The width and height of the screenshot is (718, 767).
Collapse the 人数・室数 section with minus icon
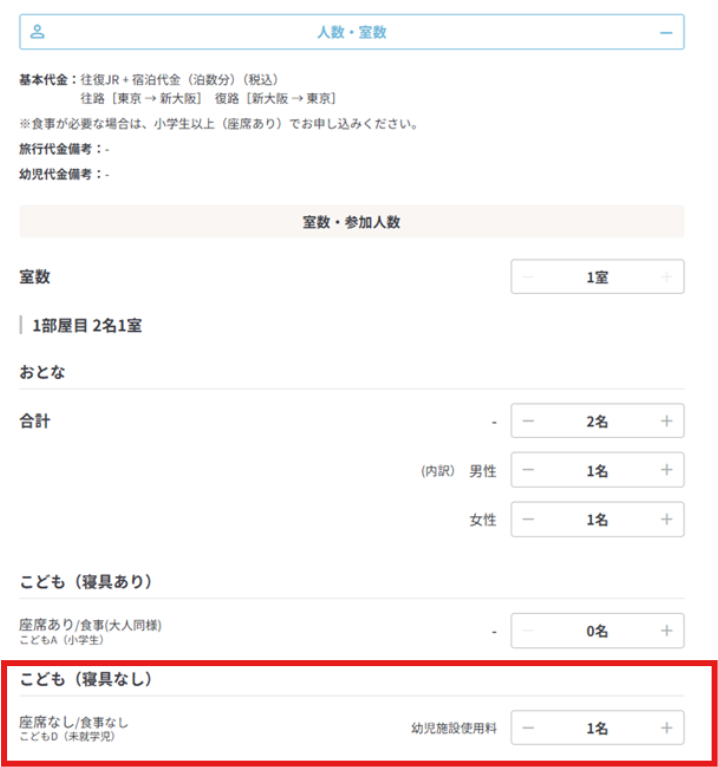666,32
